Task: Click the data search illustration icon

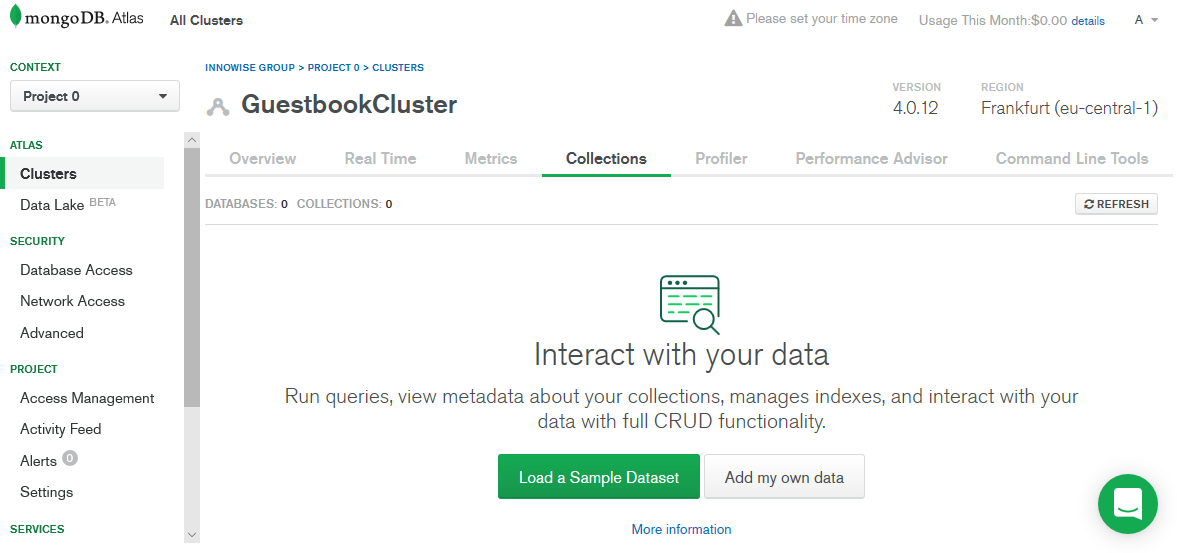Action: (689, 304)
